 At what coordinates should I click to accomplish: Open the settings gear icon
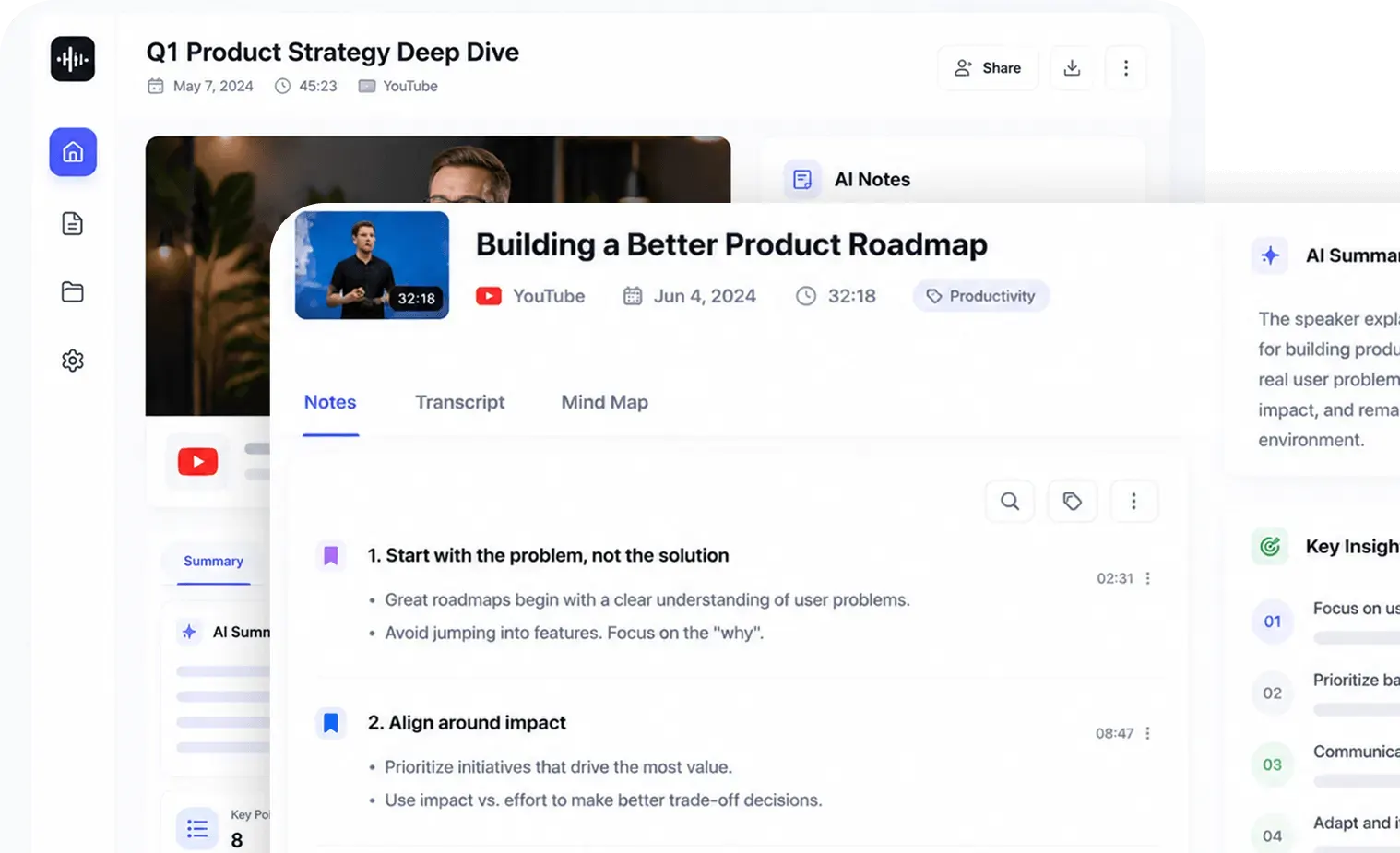point(73,361)
